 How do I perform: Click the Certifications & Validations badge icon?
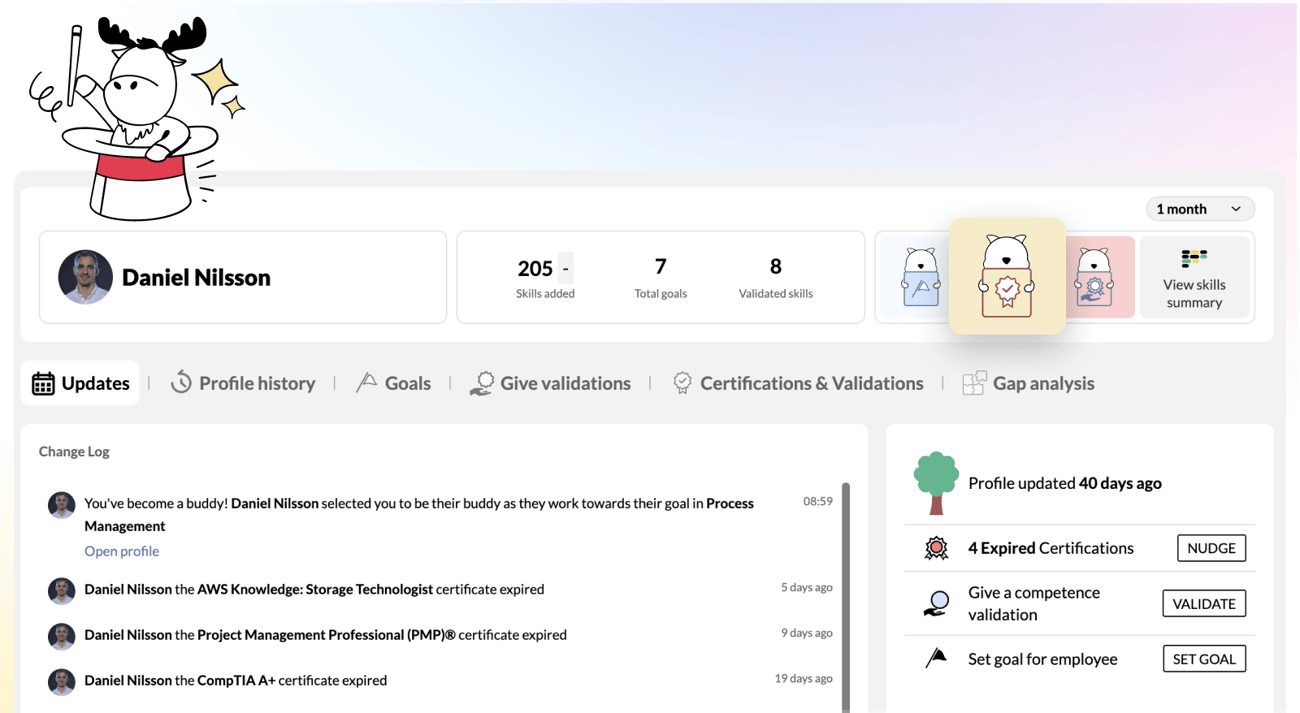pyautogui.click(x=682, y=383)
